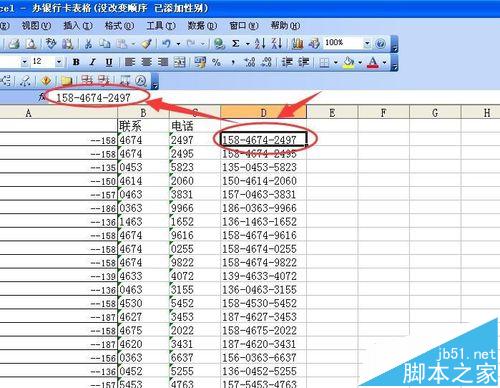Expand the Font Color palette dropdown
This screenshot has width=500, height=388.
click(x=385, y=62)
